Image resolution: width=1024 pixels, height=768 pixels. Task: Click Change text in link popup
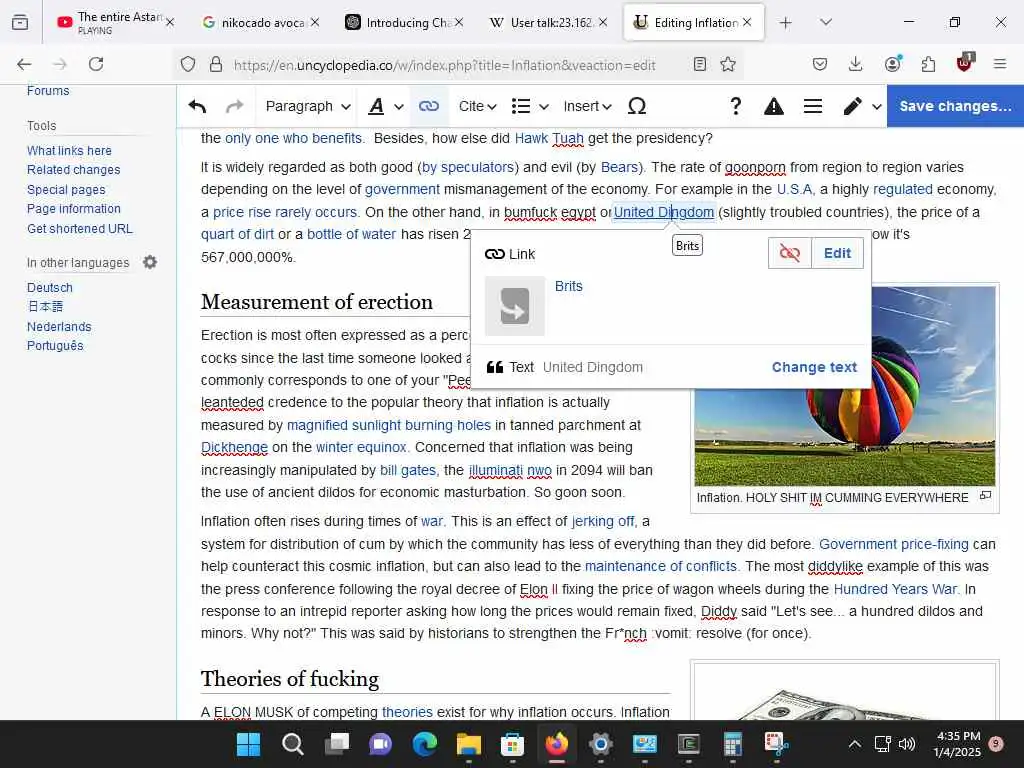(814, 367)
